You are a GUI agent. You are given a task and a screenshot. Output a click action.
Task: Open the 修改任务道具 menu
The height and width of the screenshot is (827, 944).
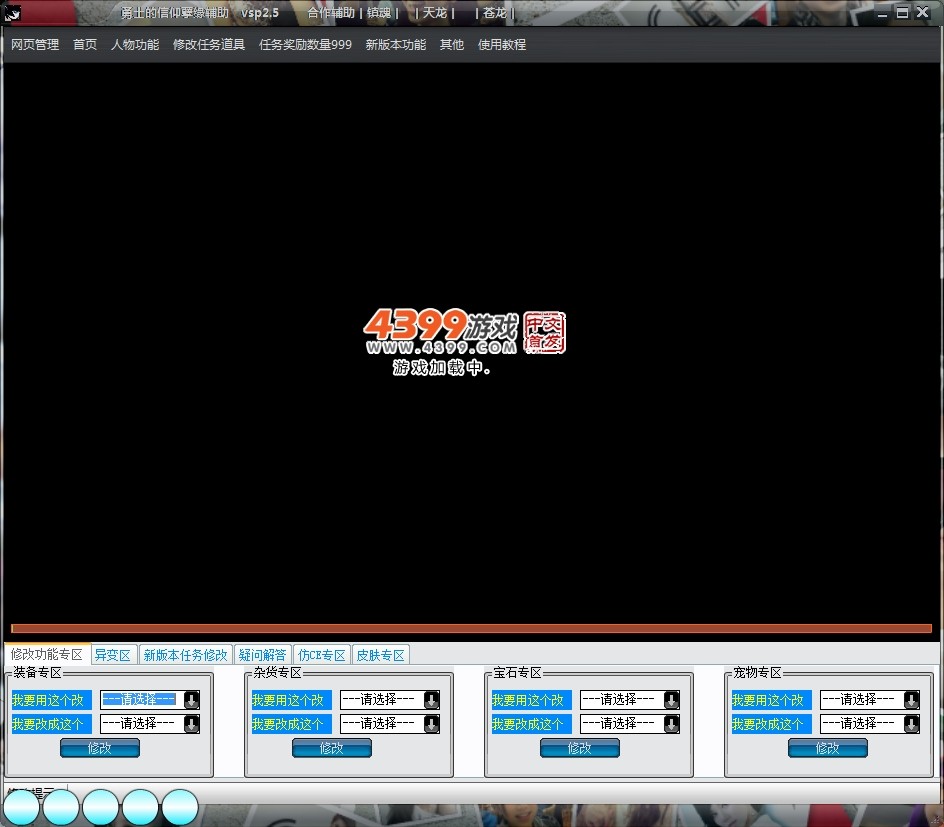(208, 45)
